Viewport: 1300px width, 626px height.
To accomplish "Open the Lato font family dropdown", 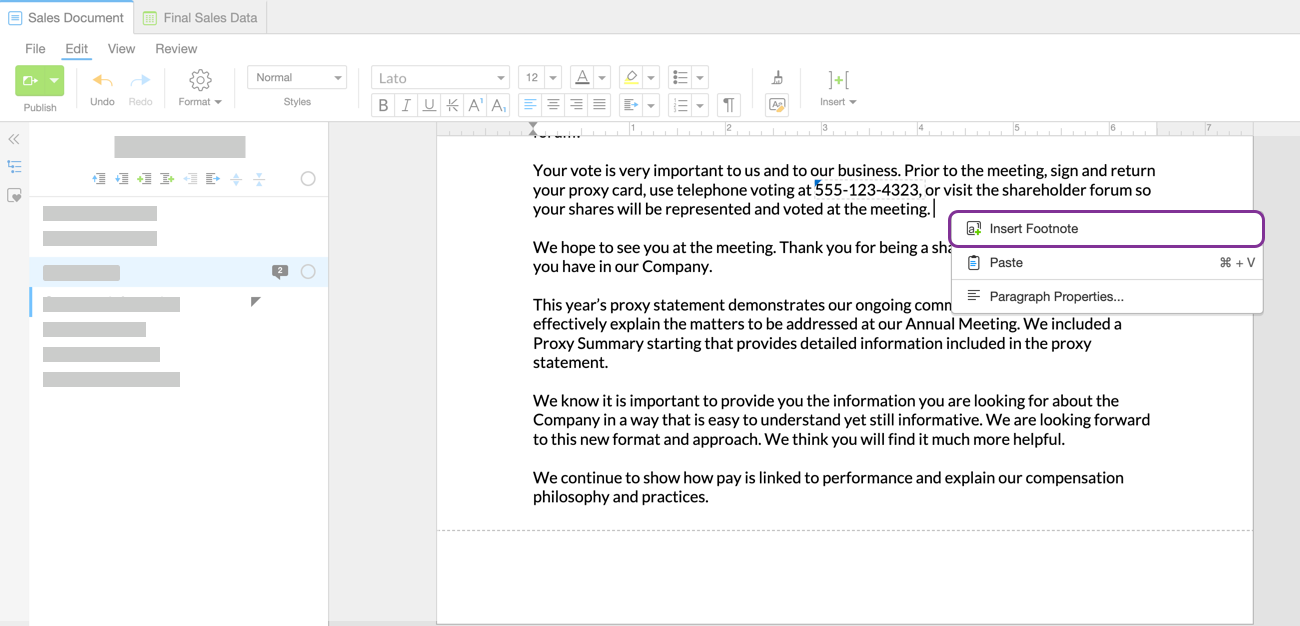I will click(440, 77).
